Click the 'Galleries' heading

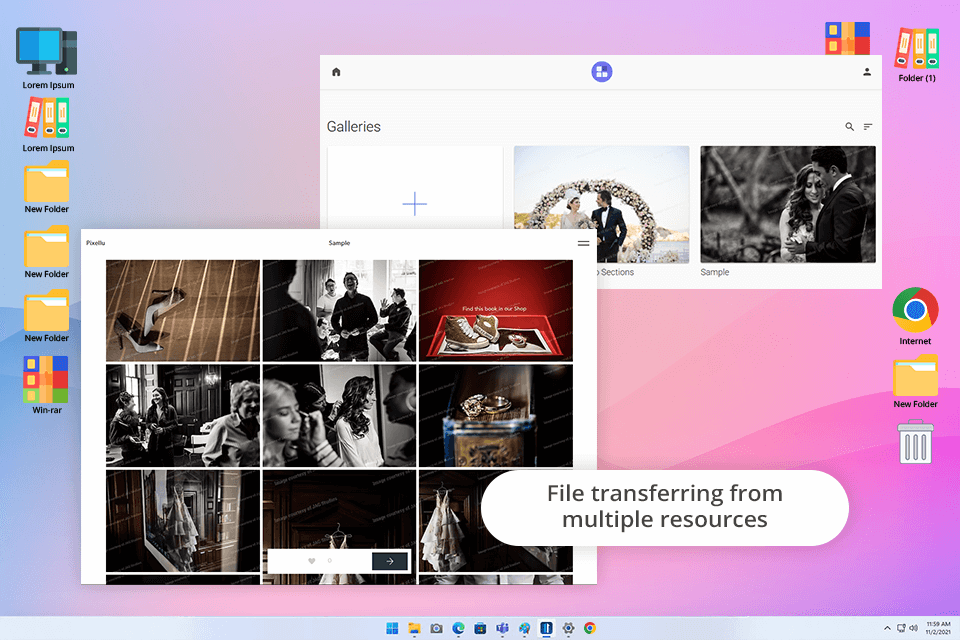pos(354,127)
